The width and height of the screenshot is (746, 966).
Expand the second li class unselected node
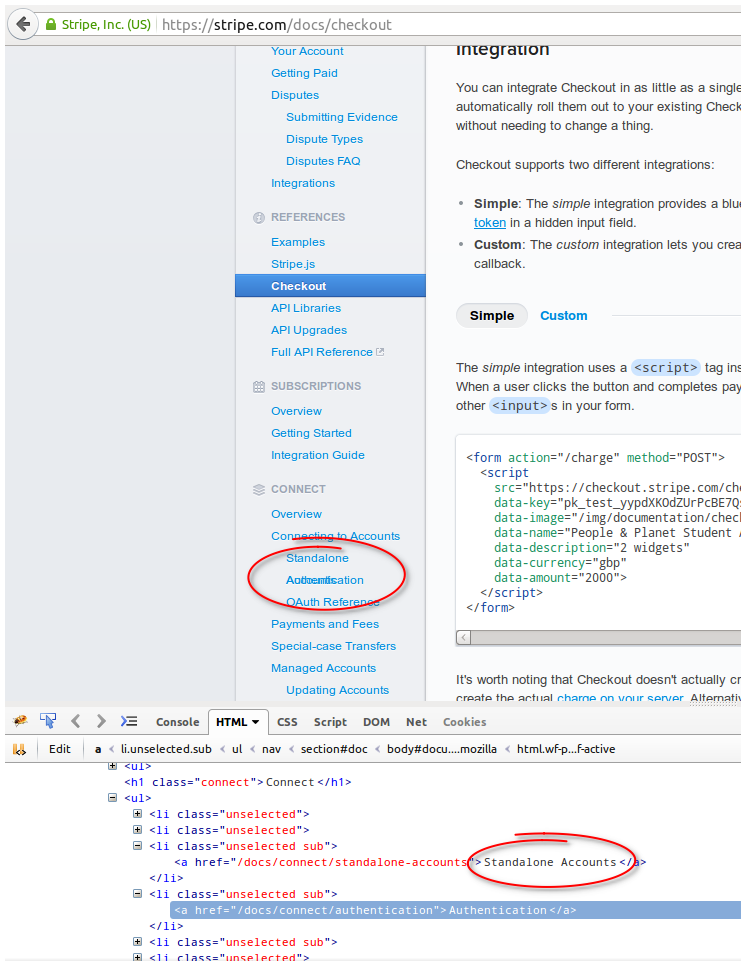tap(137, 830)
